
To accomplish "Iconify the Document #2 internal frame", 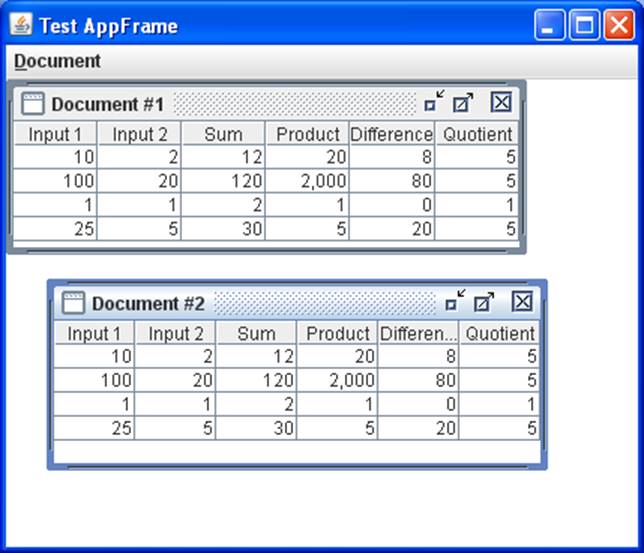I will tap(455, 302).
